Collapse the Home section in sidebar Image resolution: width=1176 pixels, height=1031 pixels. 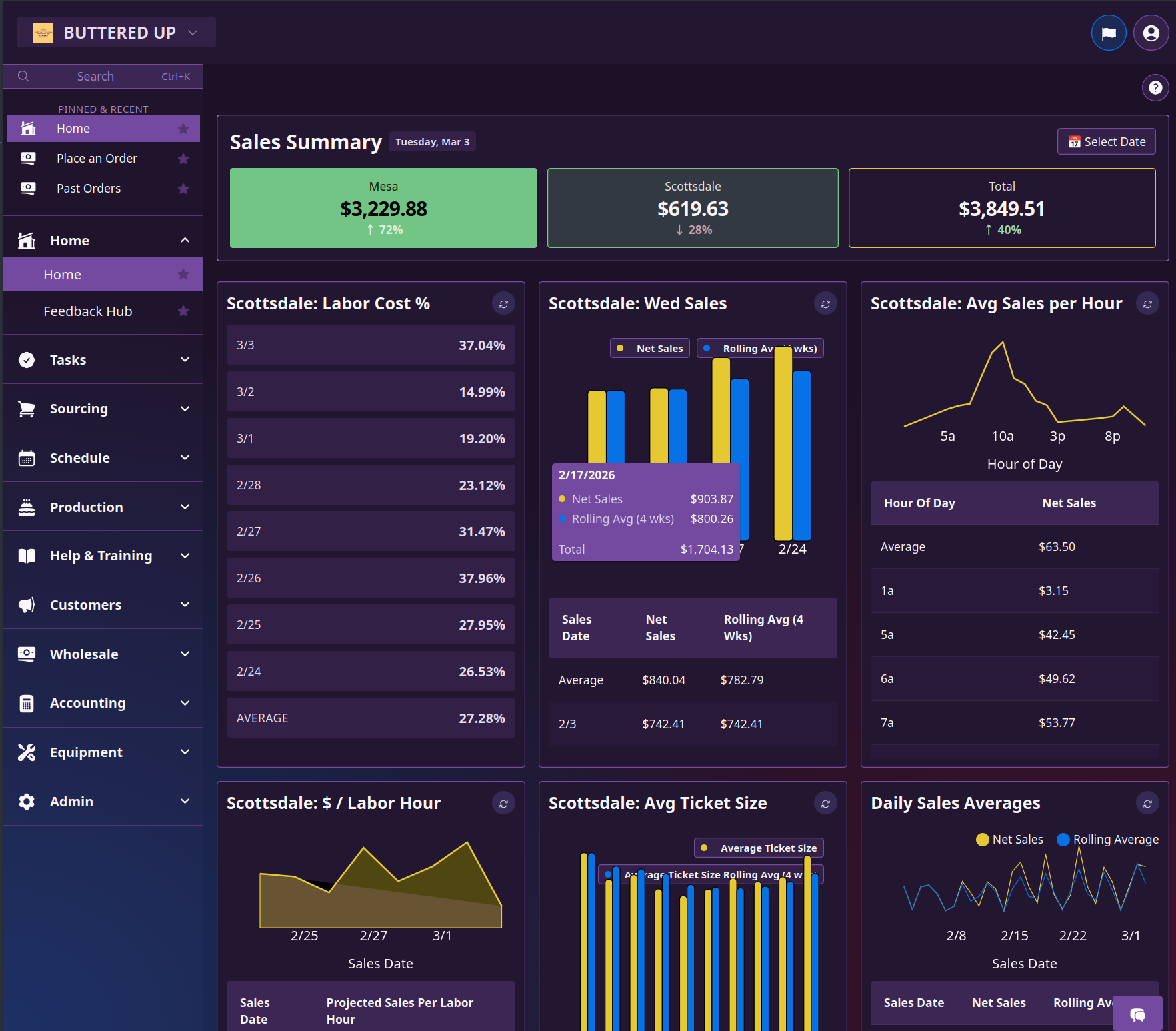click(x=185, y=240)
